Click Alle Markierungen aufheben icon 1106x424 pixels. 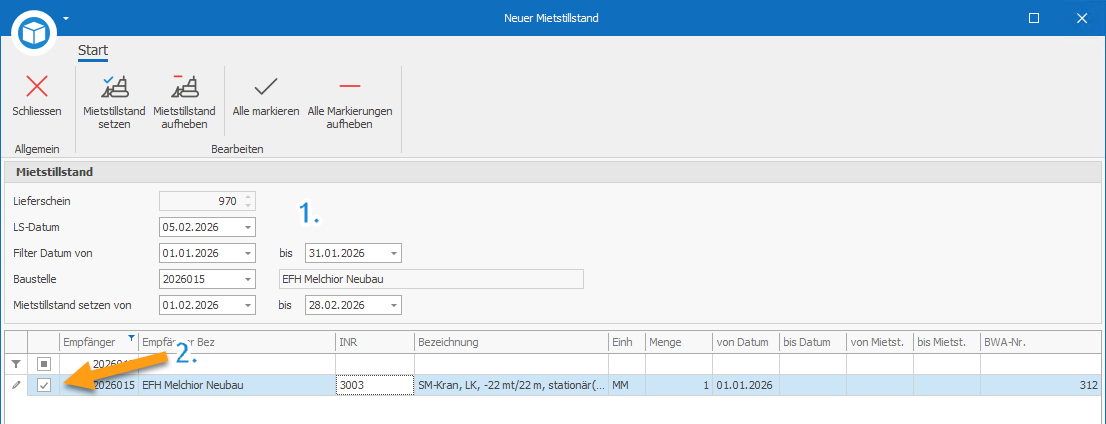click(x=350, y=86)
